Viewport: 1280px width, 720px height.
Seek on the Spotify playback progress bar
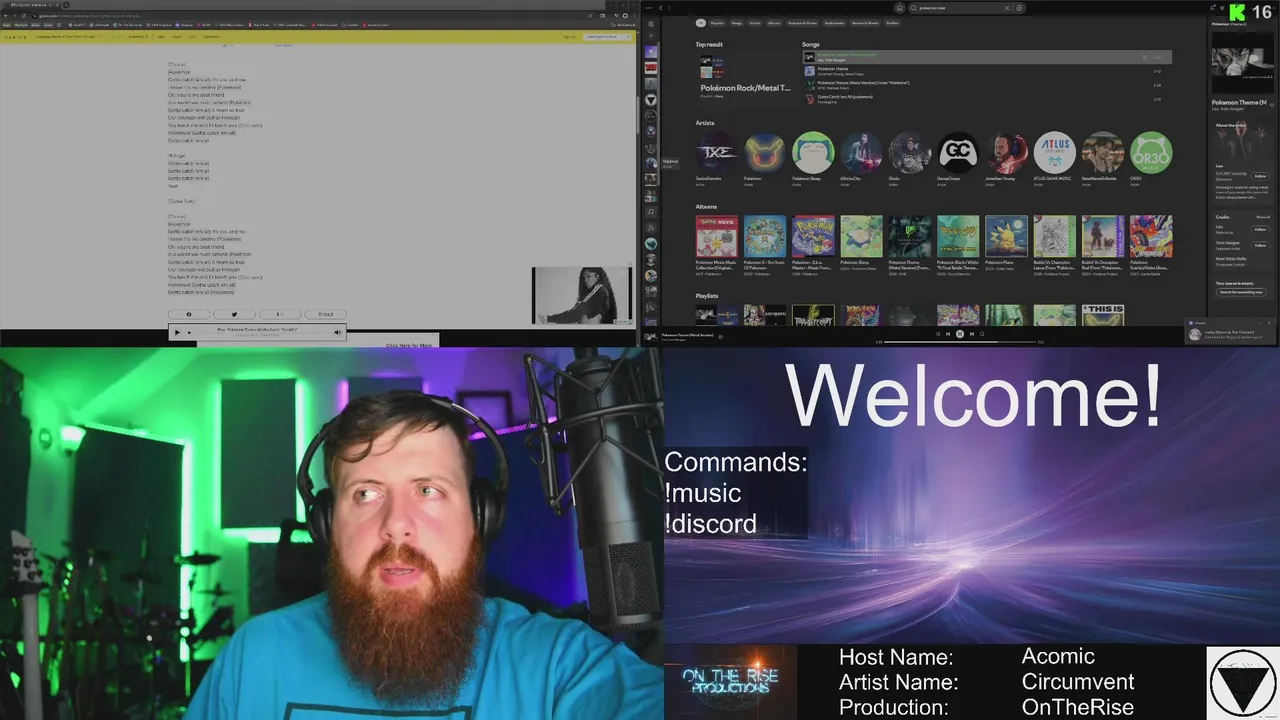tap(960, 342)
